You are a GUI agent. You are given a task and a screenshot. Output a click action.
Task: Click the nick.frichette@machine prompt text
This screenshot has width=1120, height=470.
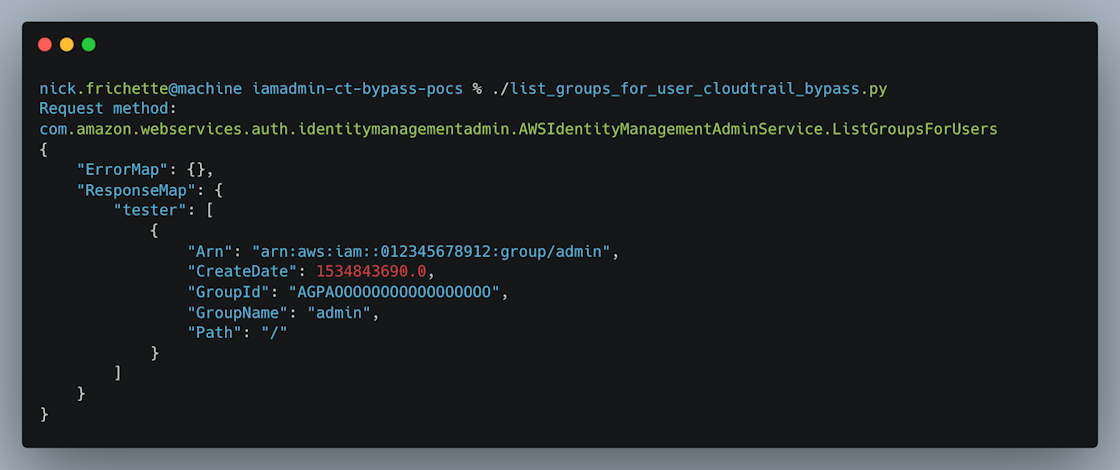pos(140,88)
